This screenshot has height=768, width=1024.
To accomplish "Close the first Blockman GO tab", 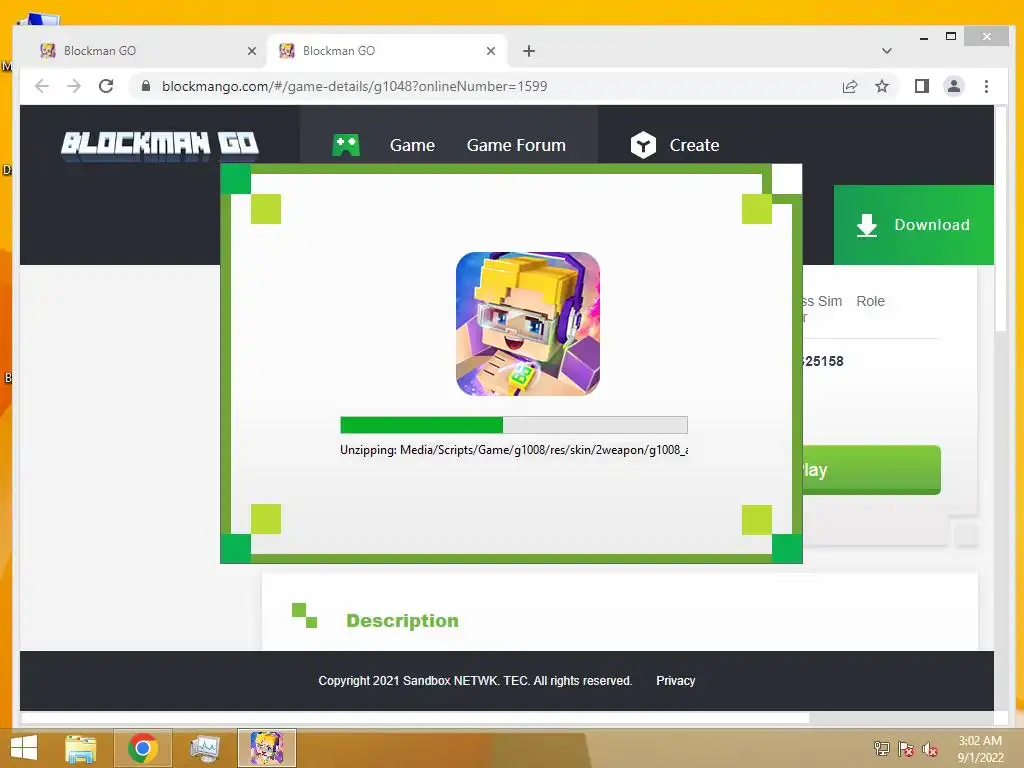I will pyautogui.click(x=251, y=51).
